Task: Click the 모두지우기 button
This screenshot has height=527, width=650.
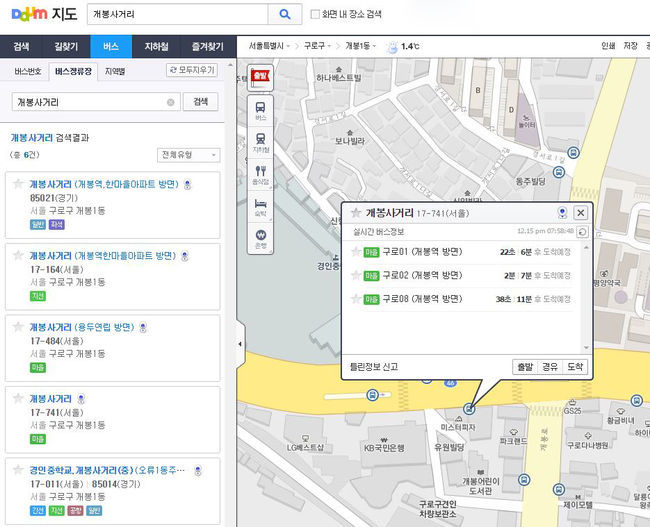Action: (x=192, y=71)
